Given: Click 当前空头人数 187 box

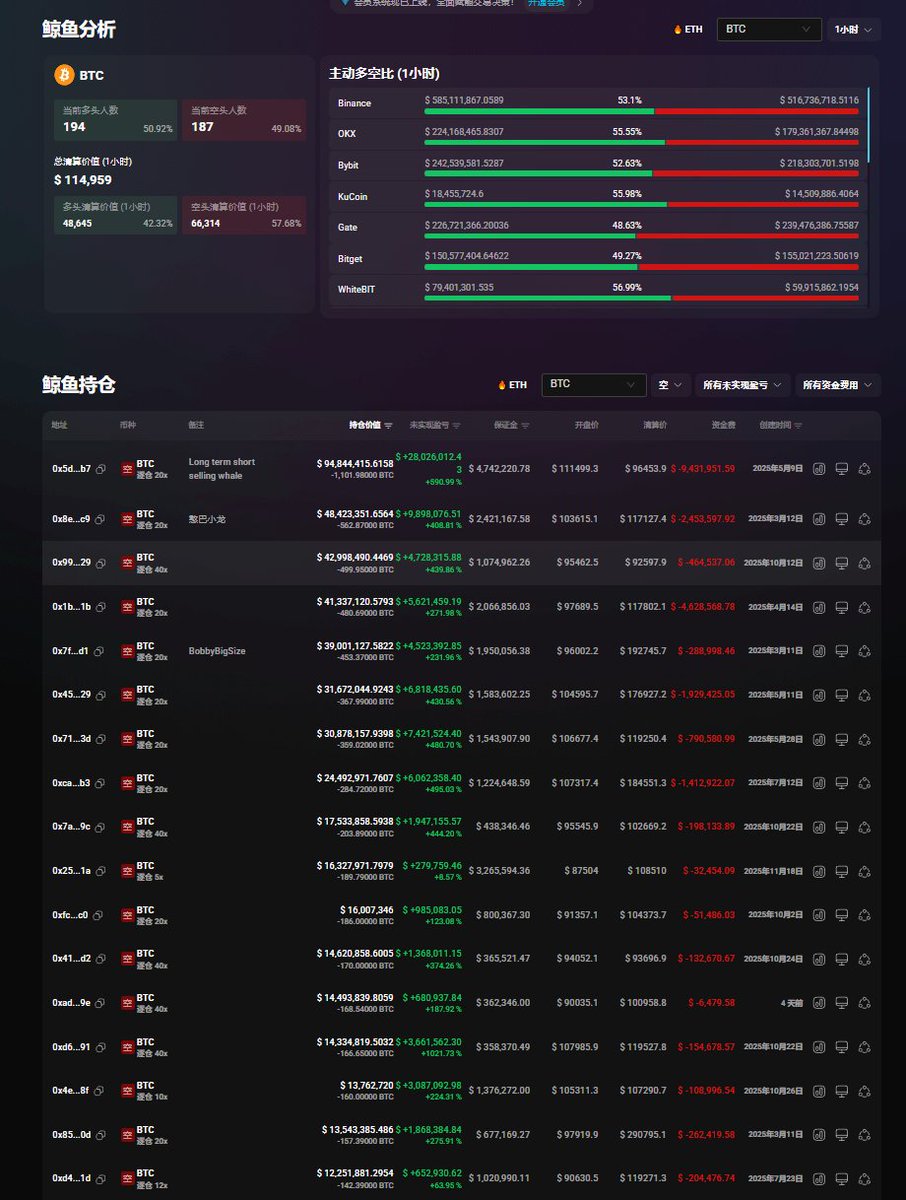Looking at the screenshot, I should 244,119.
